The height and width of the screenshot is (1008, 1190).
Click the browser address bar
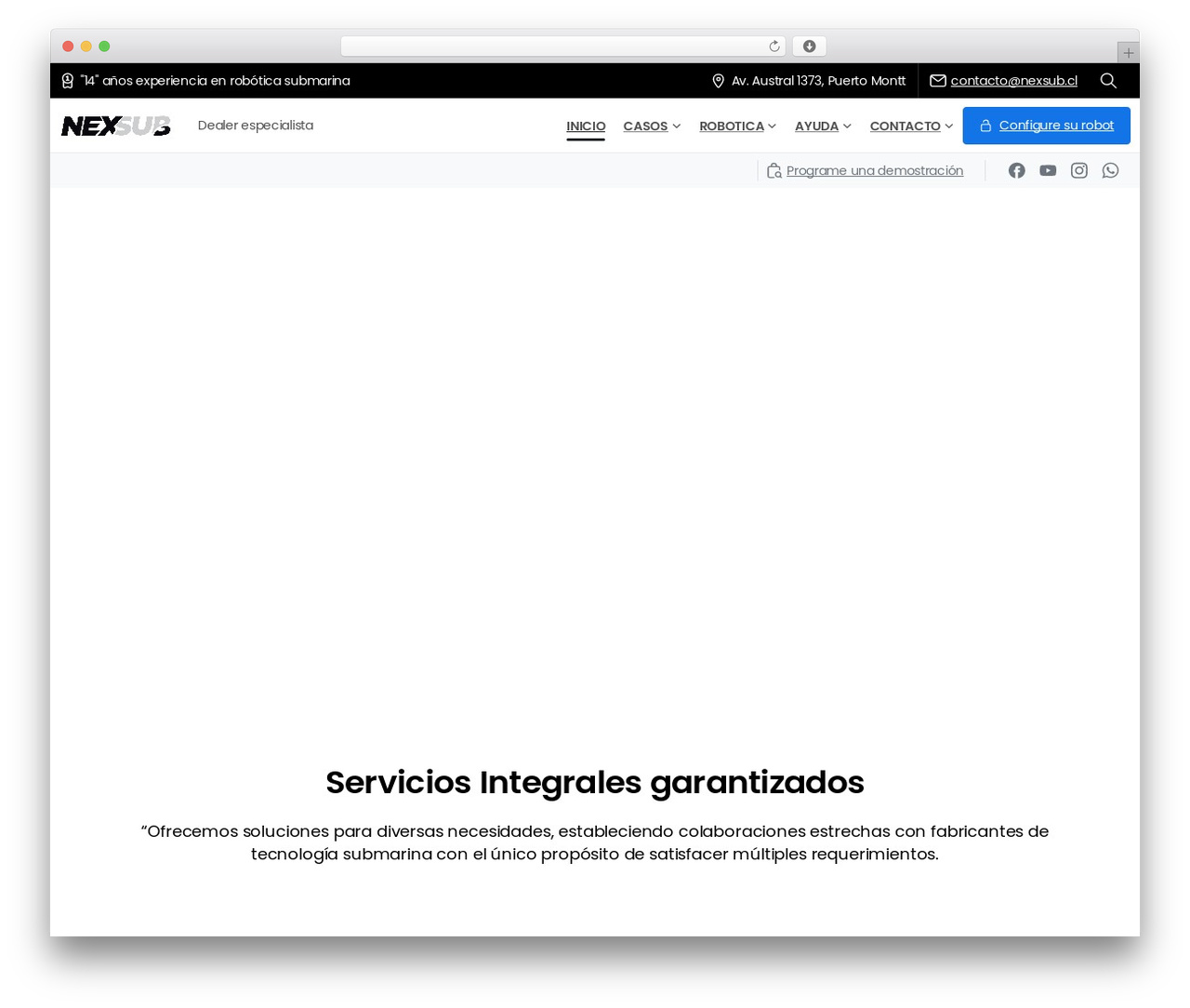coord(562,46)
